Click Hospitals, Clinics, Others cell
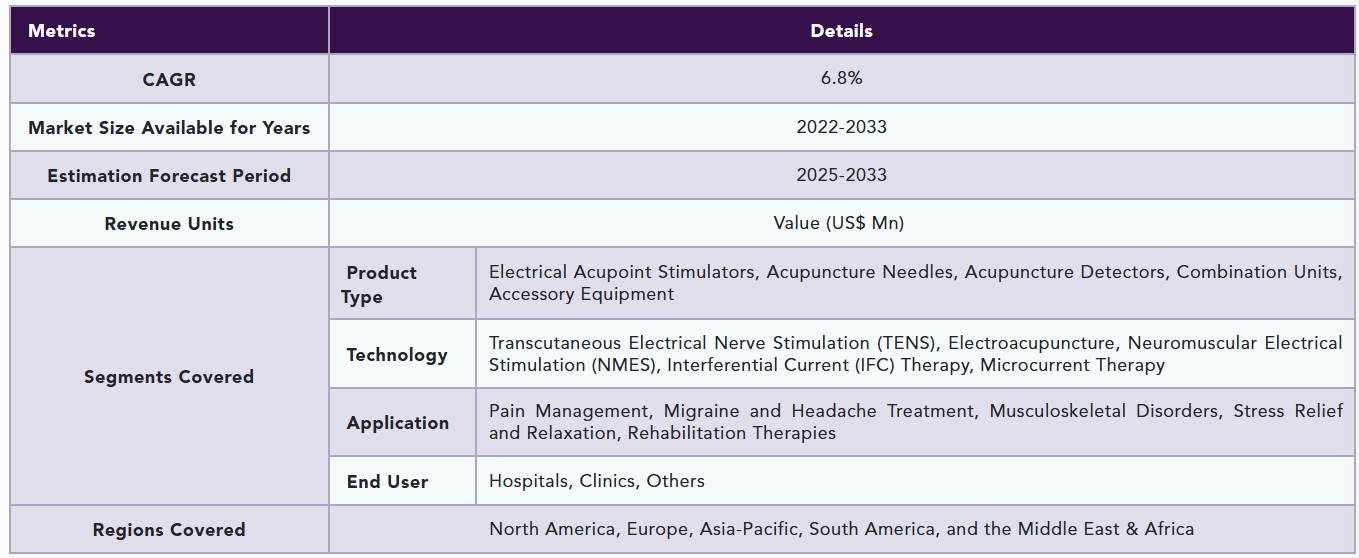1359x558 pixels. coord(915,481)
